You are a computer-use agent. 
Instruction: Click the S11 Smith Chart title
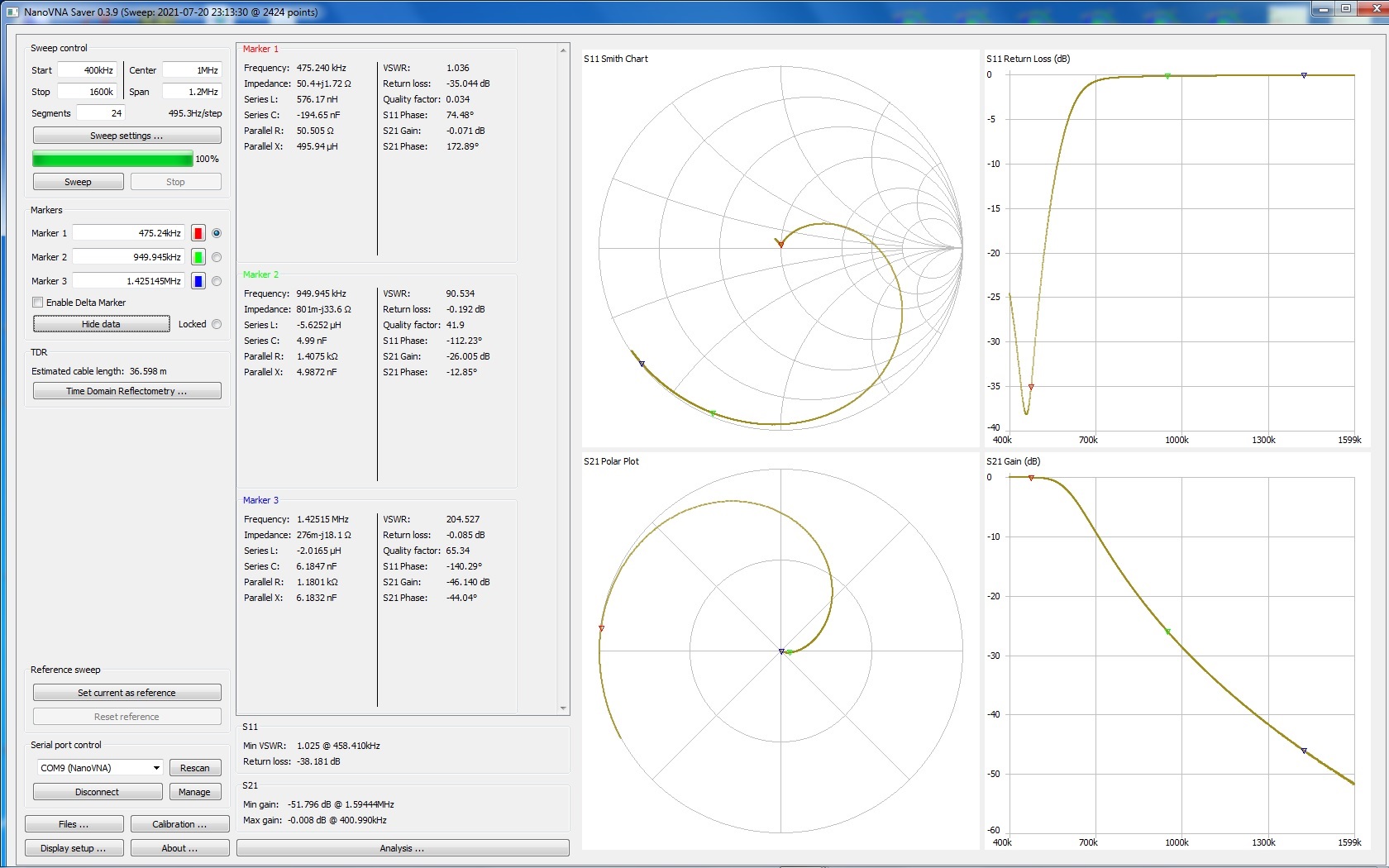click(x=616, y=59)
